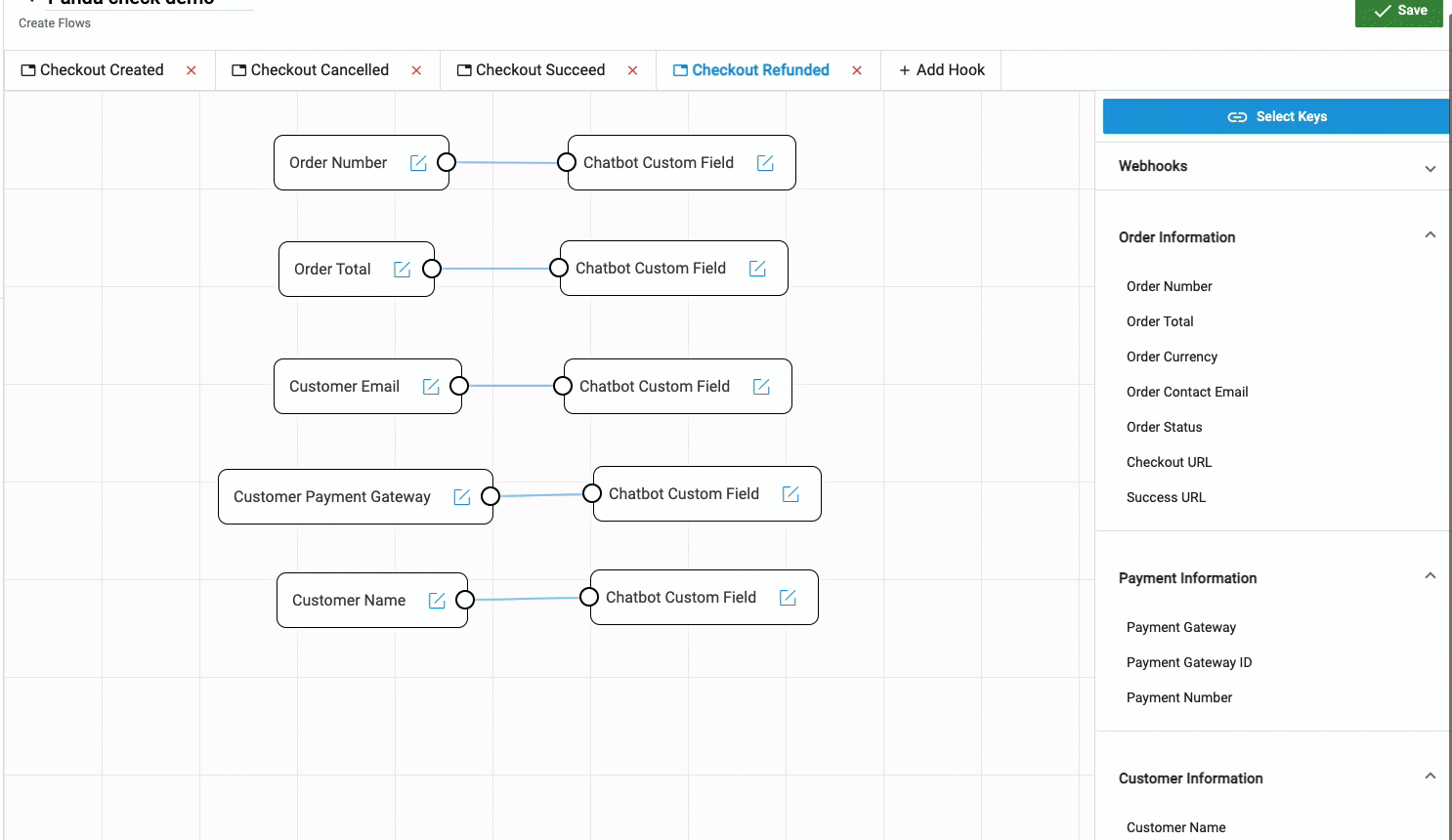Switch to Checkout Succeed tab
The height and width of the screenshot is (840, 1452).
pyautogui.click(x=531, y=70)
